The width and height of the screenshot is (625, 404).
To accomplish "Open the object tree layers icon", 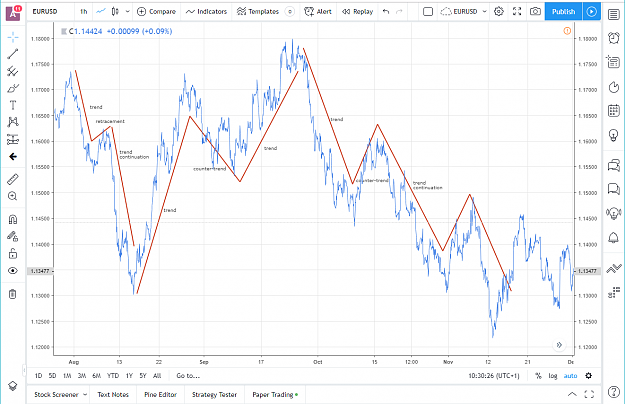I will coord(13,386).
